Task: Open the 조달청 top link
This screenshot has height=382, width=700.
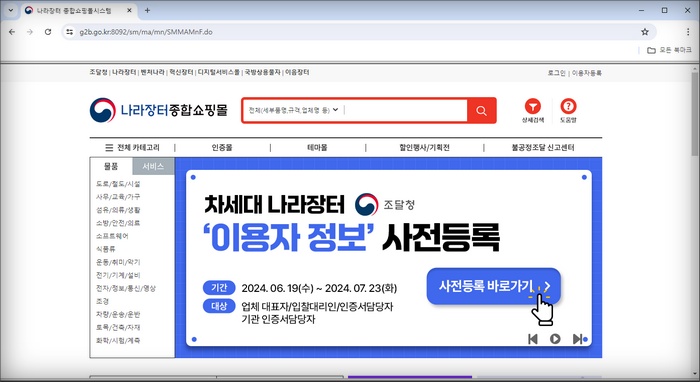Action: tap(98, 72)
